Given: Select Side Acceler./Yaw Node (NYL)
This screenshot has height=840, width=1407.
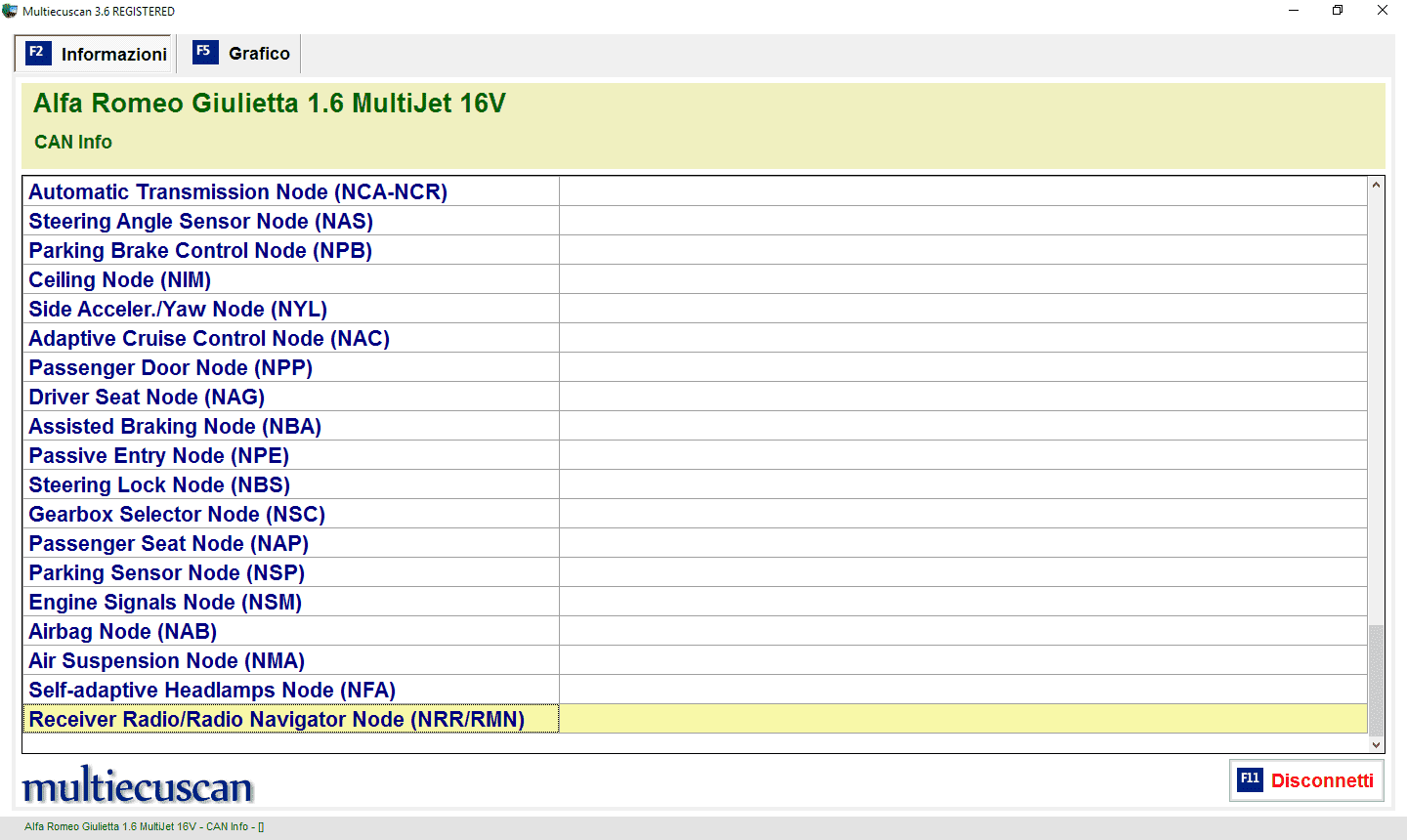Looking at the screenshot, I should pyautogui.click(x=695, y=309).
